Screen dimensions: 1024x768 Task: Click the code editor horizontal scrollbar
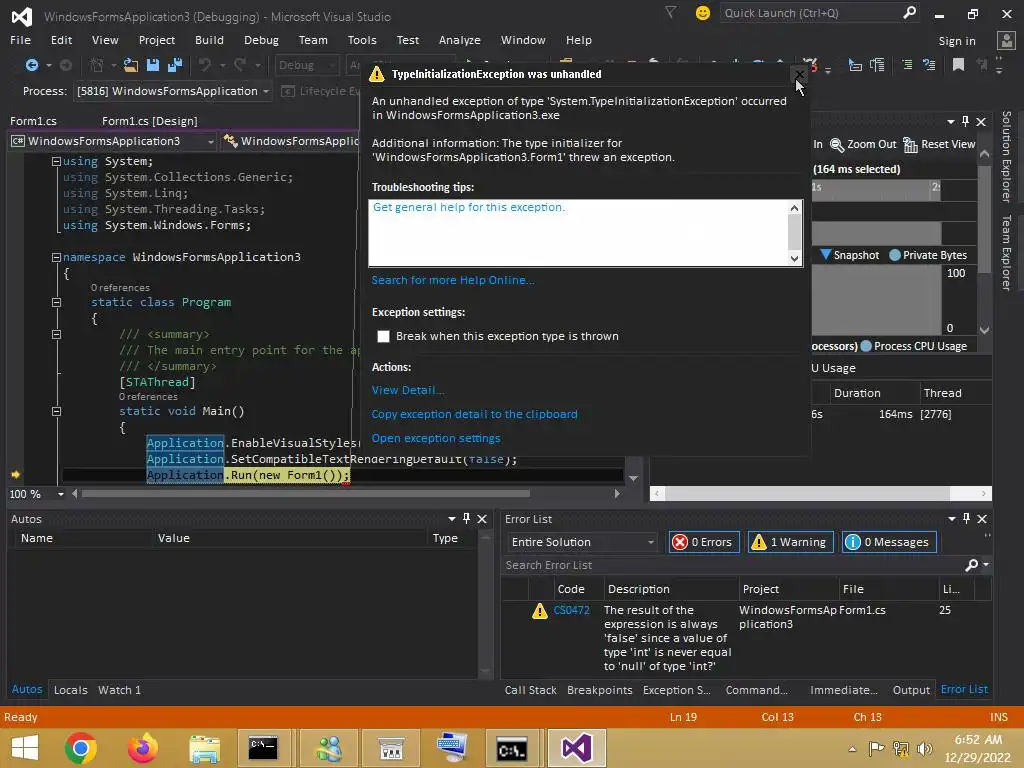pos(305,494)
